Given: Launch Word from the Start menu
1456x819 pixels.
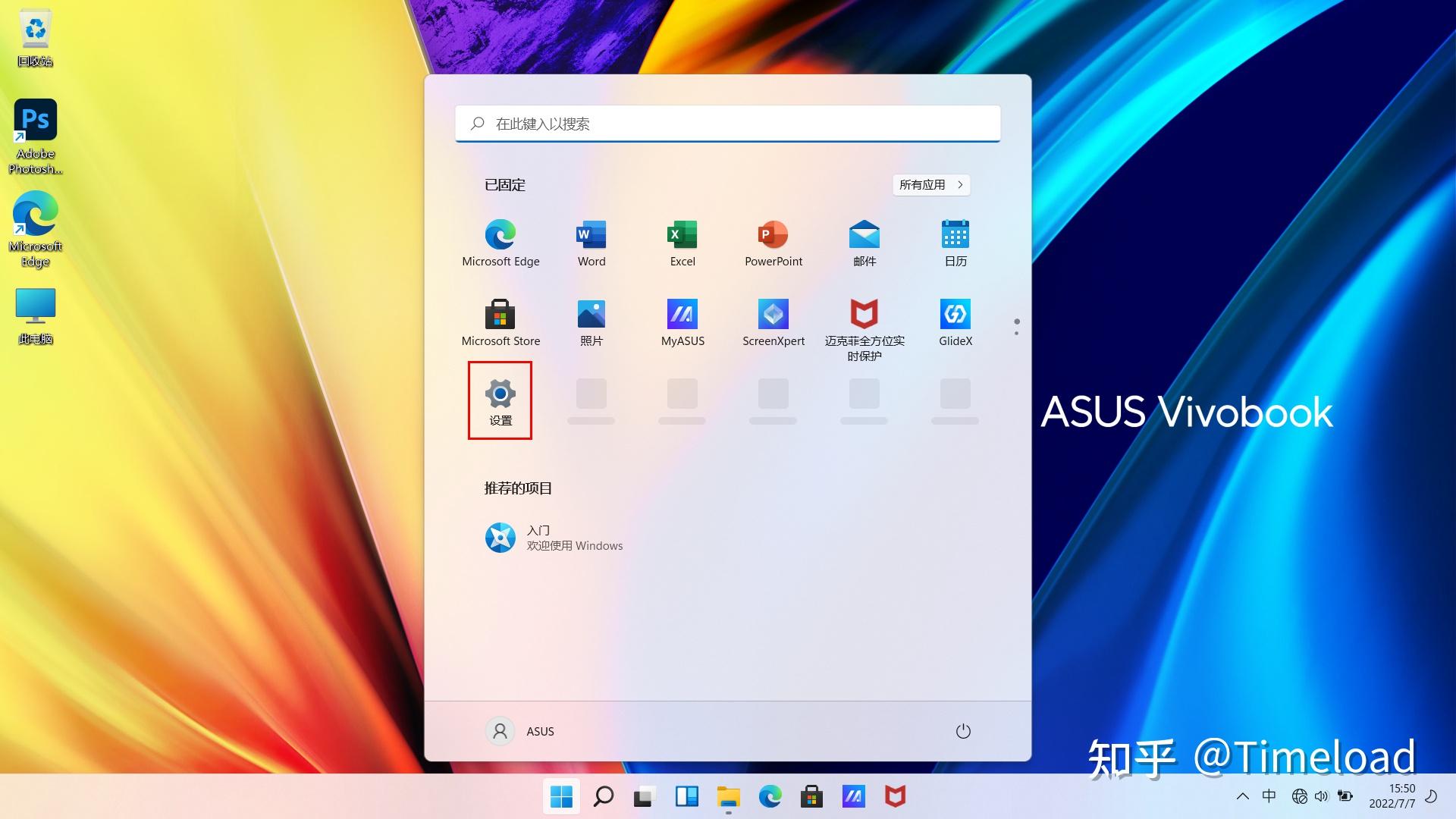Looking at the screenshot, I should [591, 243].
